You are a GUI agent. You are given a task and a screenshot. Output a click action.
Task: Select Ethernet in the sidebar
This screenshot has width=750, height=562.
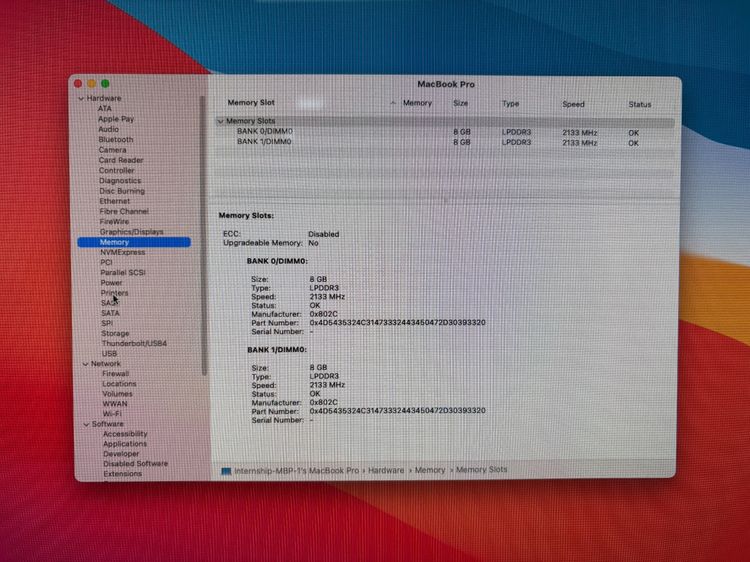115,201
